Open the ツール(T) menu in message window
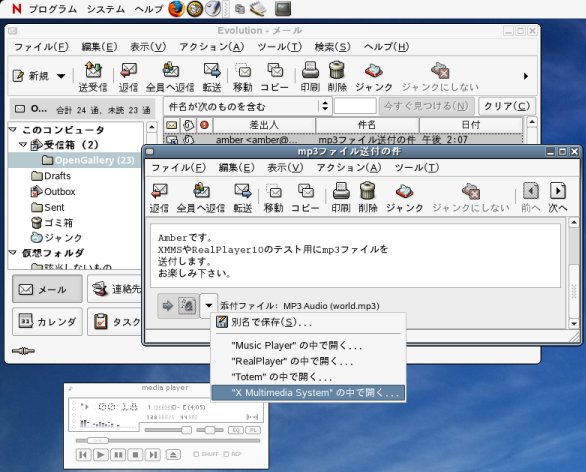This screenshot has height=472, width=586. pyautogui.click(x=417, y=168)
